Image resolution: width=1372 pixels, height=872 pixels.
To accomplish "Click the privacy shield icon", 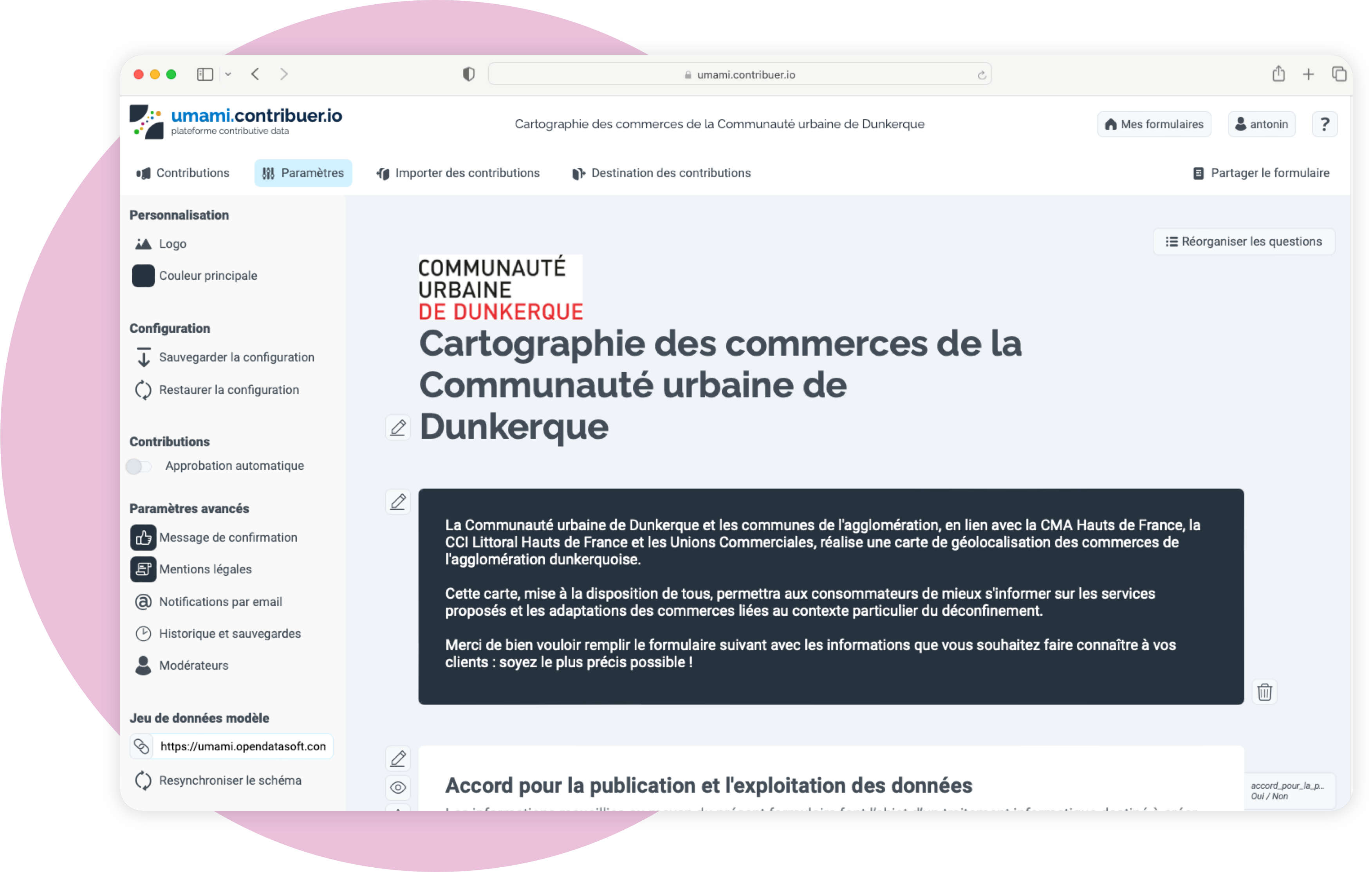I will point(468,74).
